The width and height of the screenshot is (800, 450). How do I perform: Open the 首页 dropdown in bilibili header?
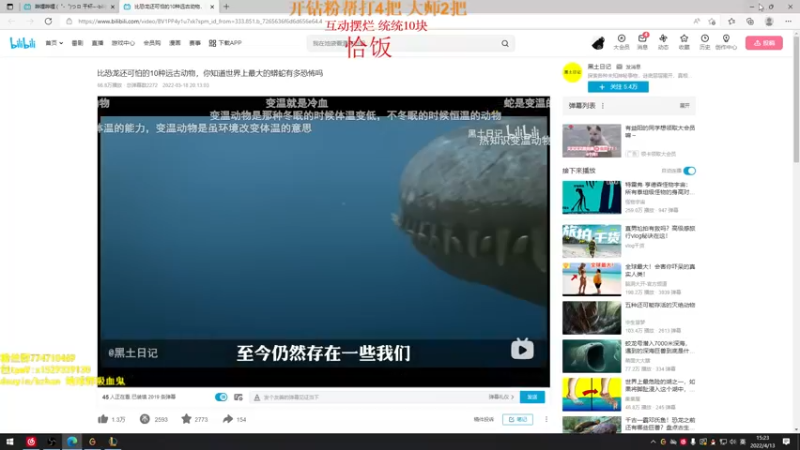tap(54, 43)
